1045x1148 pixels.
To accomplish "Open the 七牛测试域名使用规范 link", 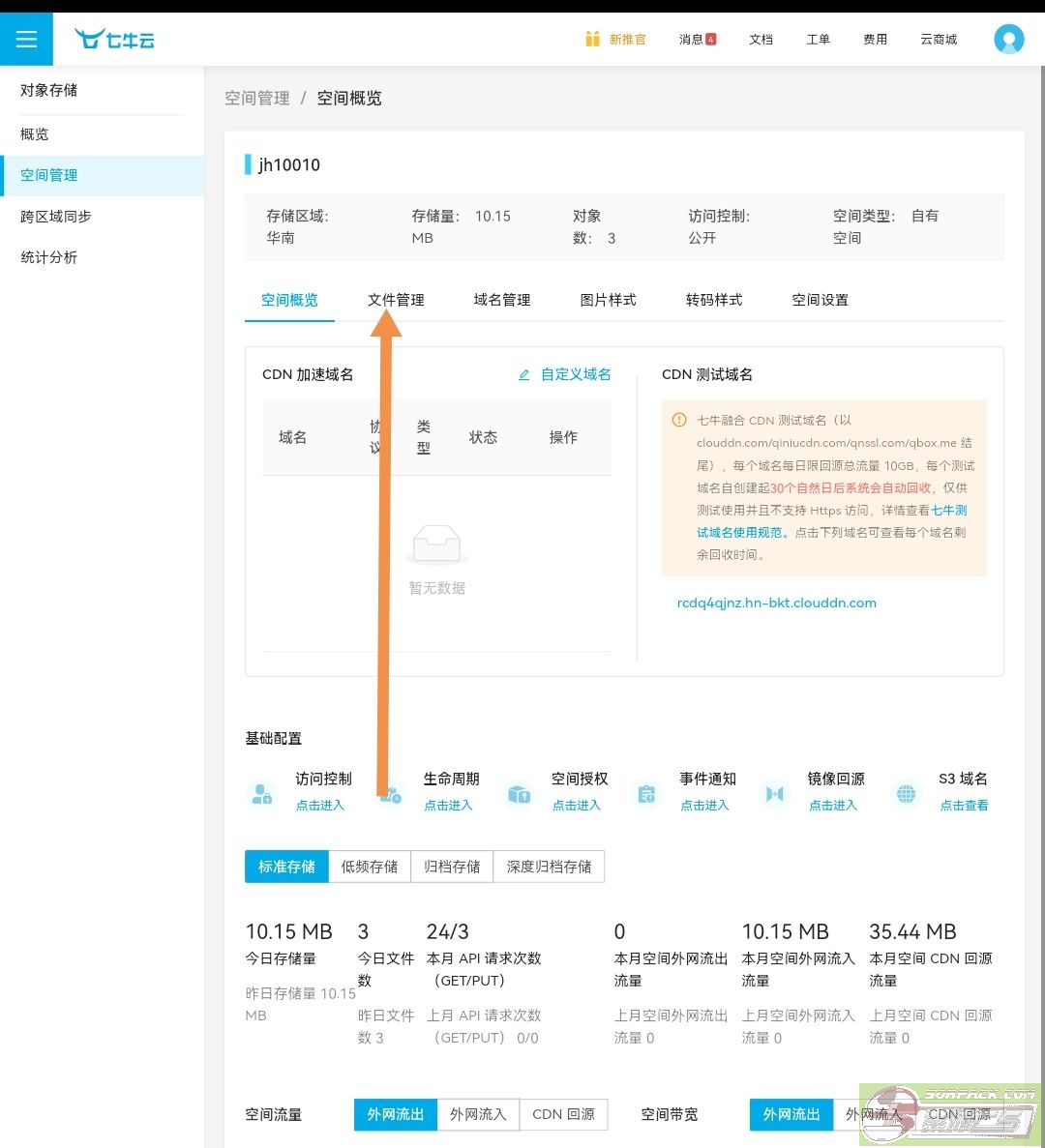I will 831,521.
